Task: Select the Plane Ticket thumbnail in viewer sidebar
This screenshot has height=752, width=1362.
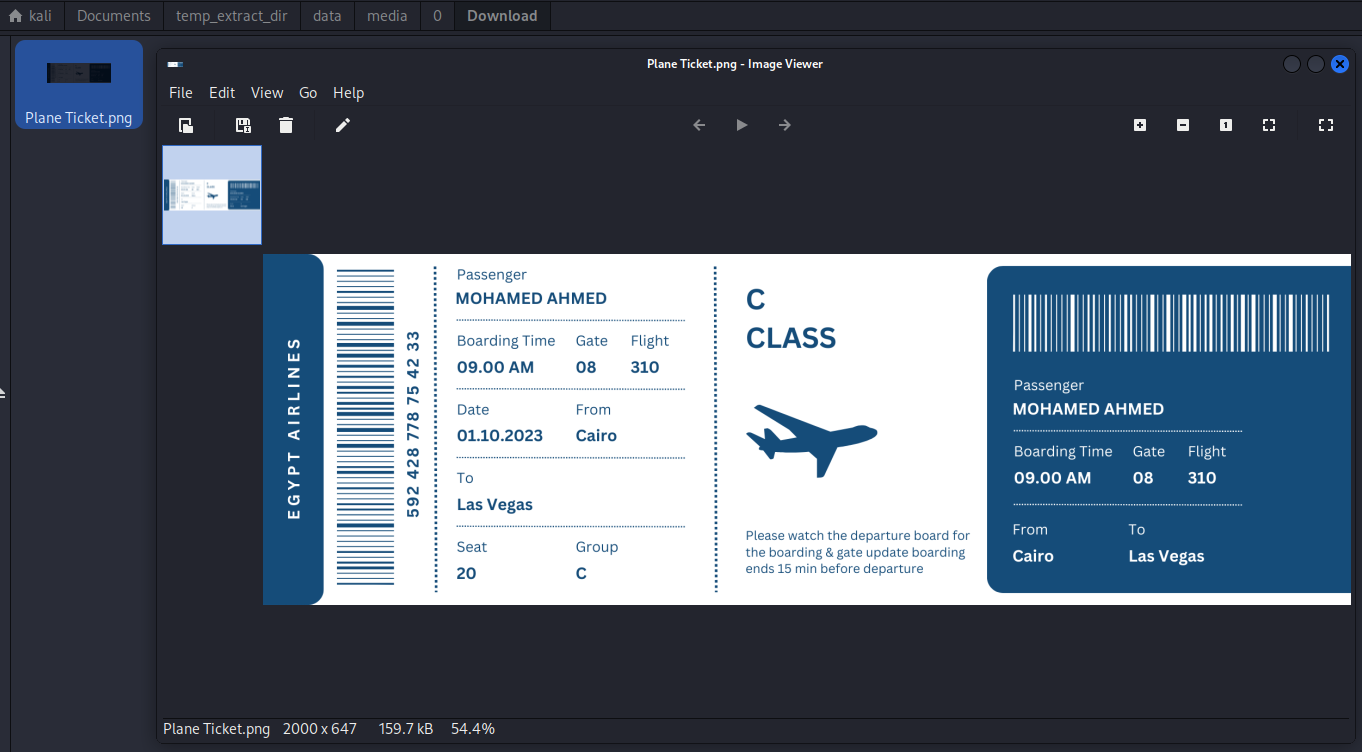Action: tap(212, 195)
